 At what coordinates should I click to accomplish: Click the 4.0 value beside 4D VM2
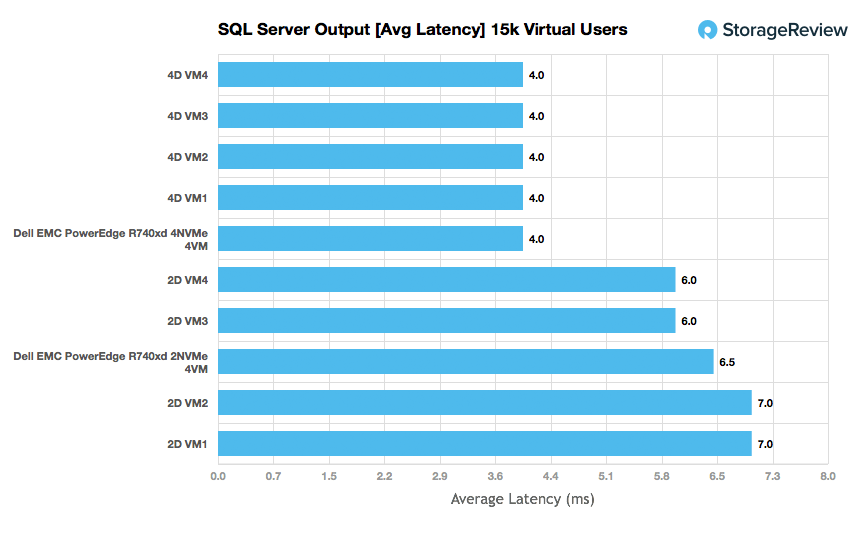537,157
